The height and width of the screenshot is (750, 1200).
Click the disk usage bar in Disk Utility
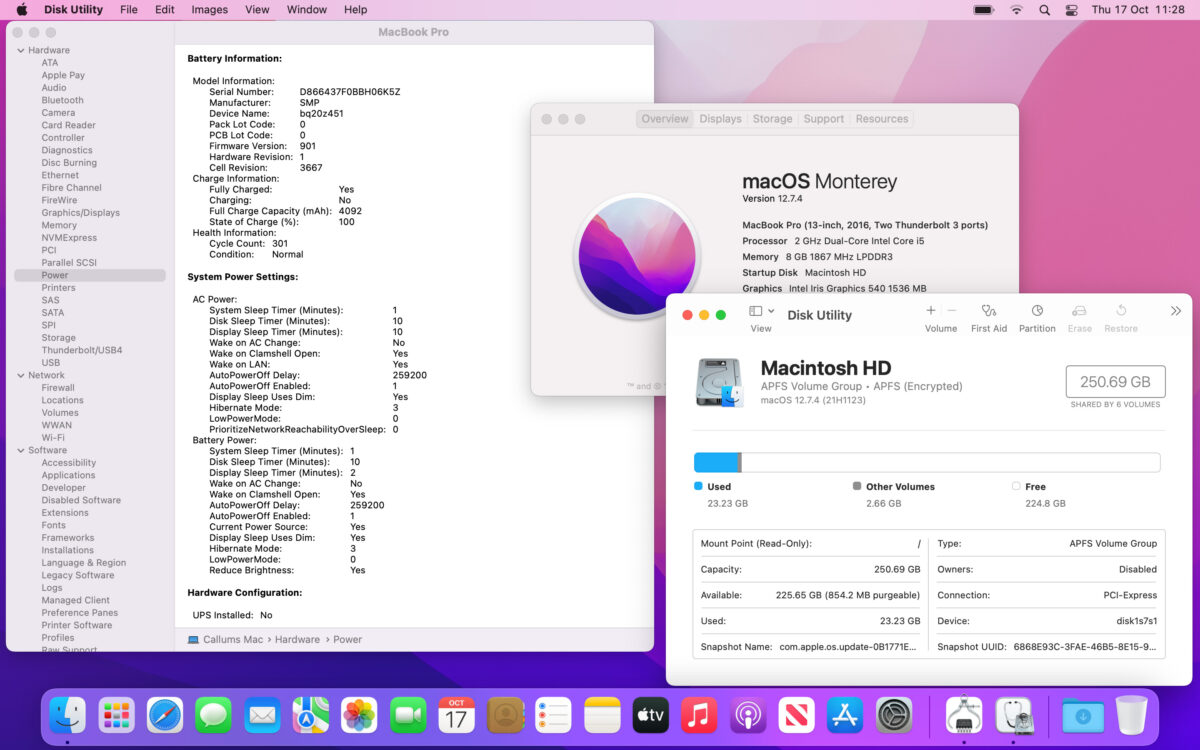(927, 462)
